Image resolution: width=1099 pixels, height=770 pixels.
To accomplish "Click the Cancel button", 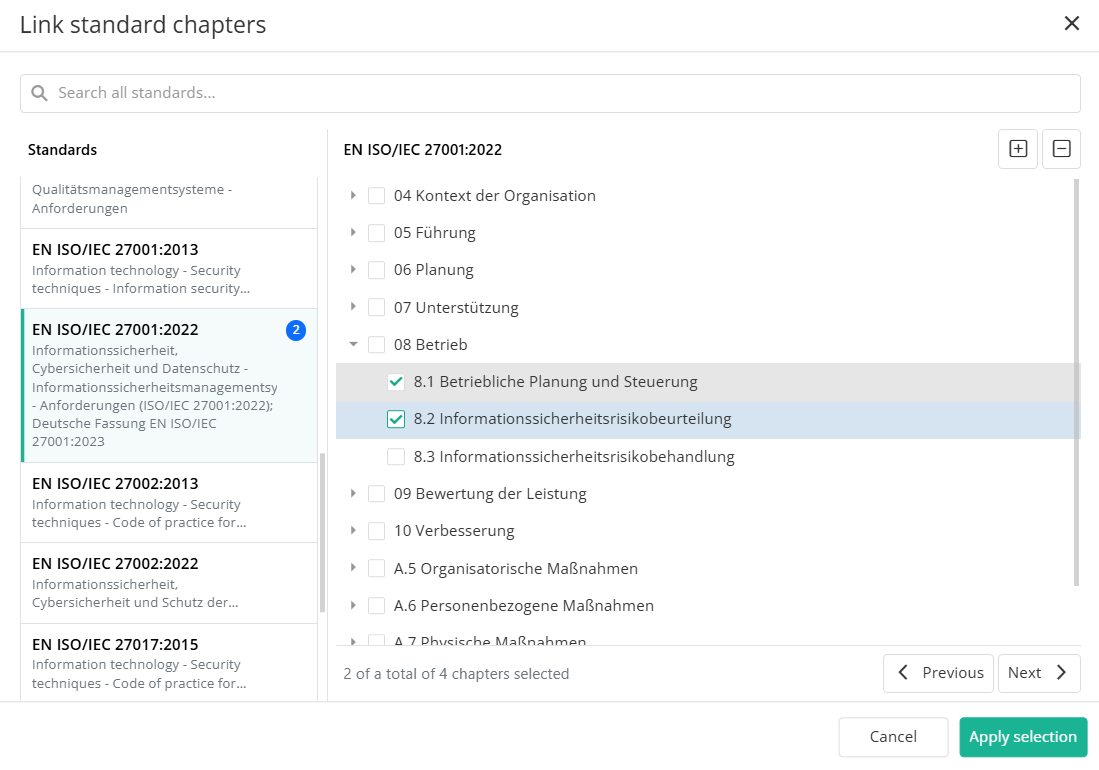I will [x=893, y=737].
